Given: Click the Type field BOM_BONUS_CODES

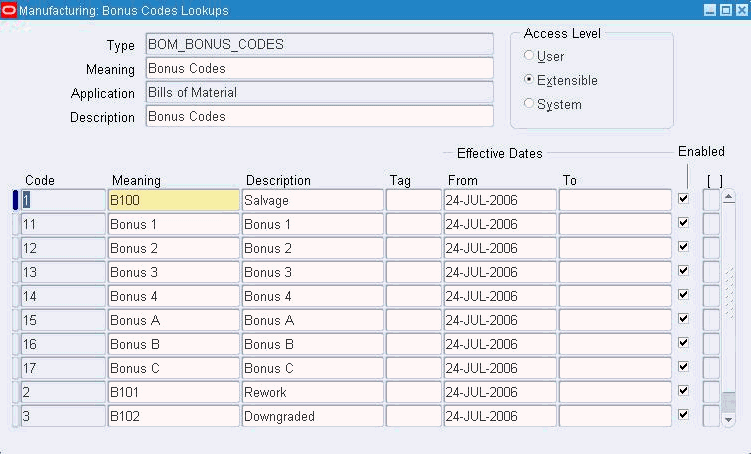Looking at the screenshot, I should pos(319,45).
